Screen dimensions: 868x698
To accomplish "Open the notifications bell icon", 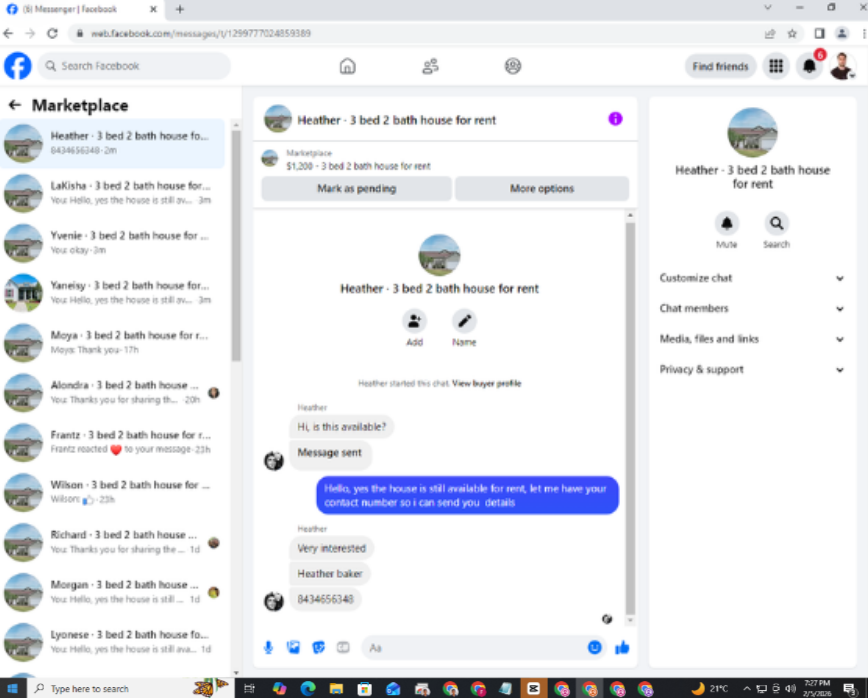I will click(x=809, y=66).
